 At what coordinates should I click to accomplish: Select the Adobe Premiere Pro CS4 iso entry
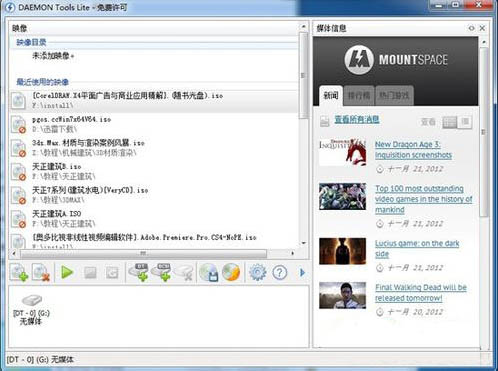tap(154, 241)
